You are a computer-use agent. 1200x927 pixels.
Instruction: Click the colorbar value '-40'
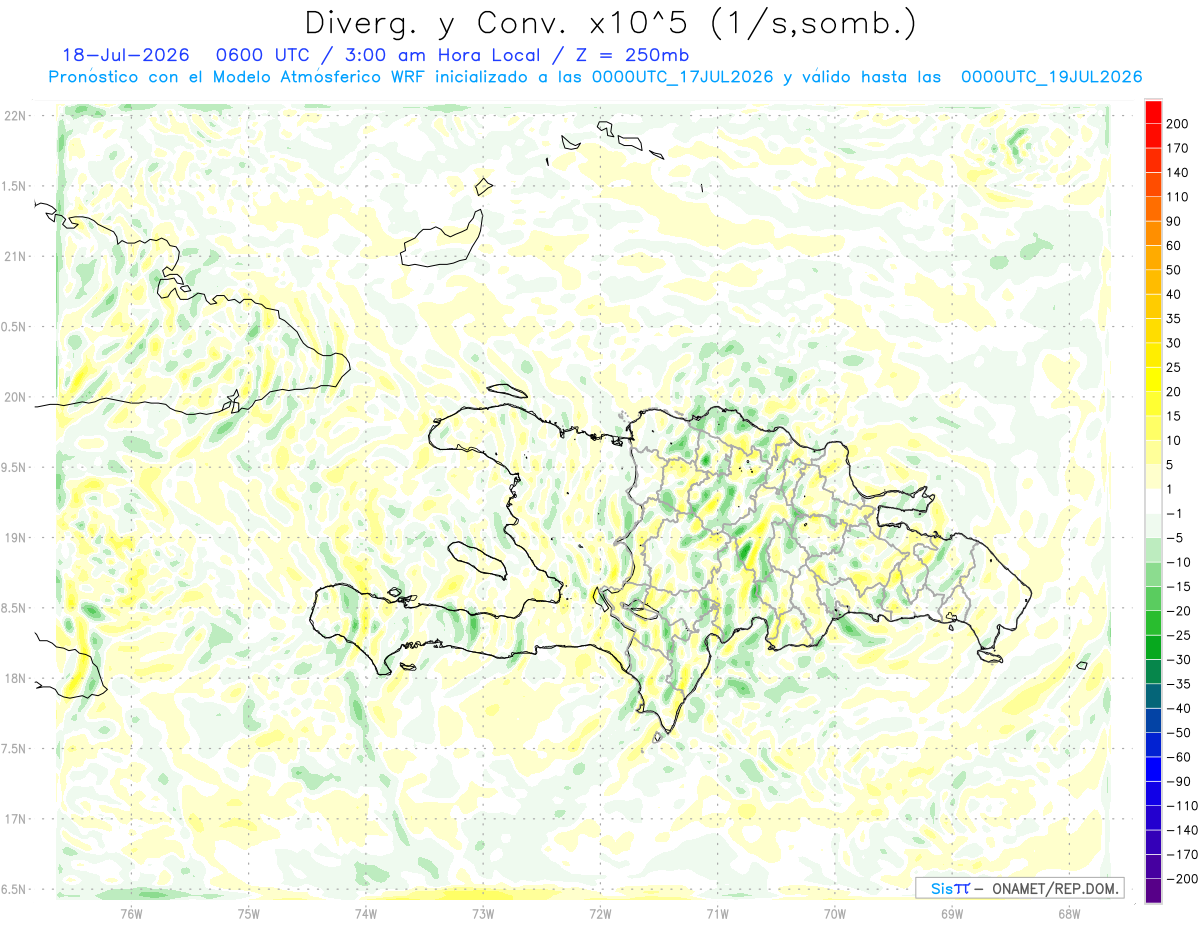[1179, 709]
